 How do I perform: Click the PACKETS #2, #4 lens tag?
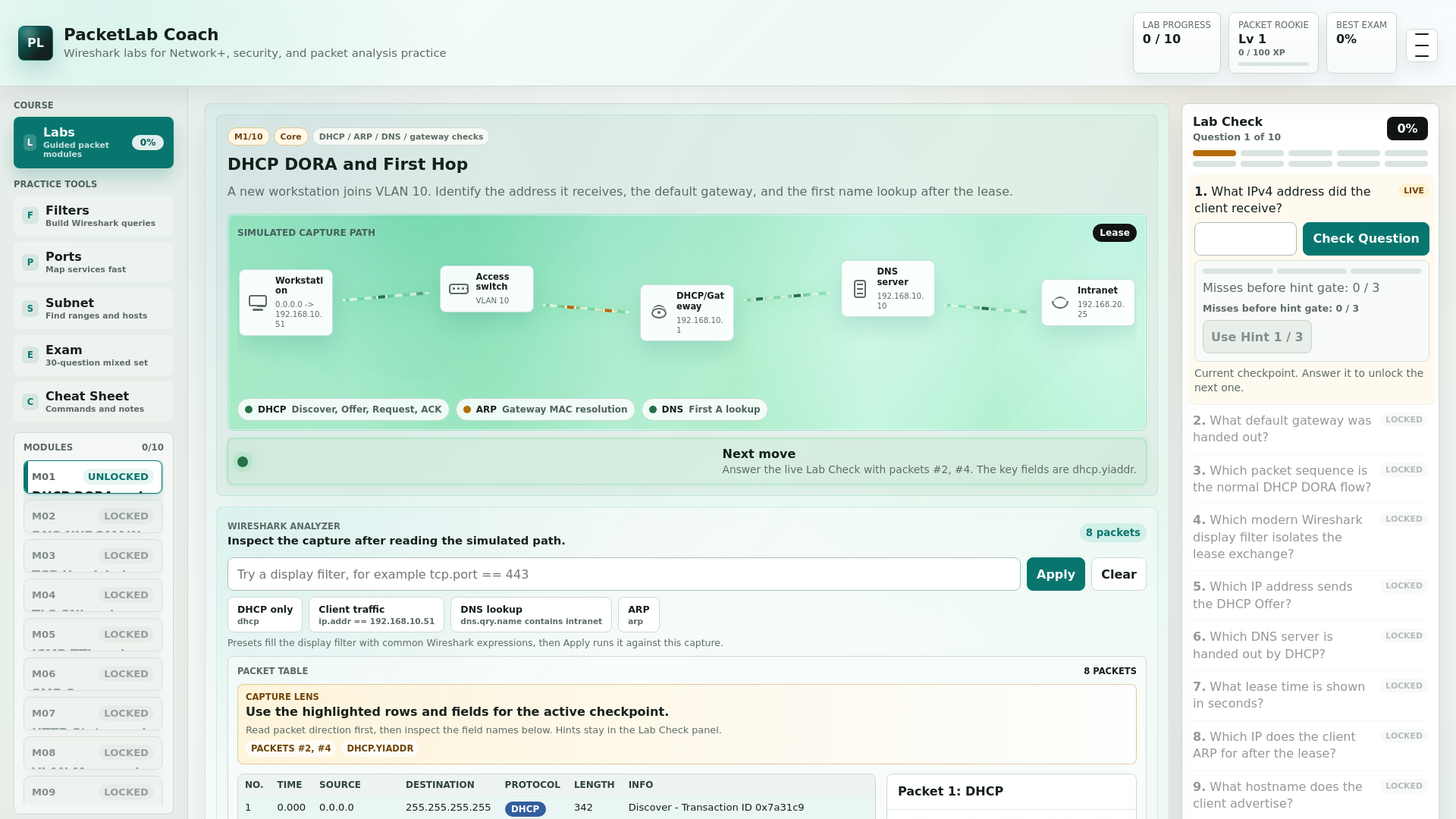[x=290, y=748]
